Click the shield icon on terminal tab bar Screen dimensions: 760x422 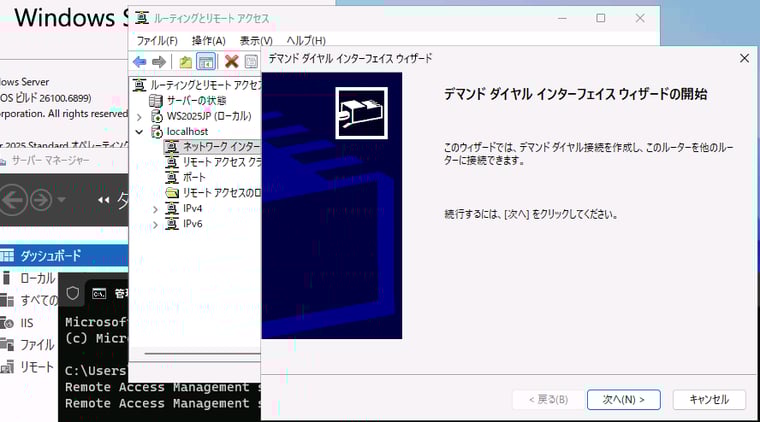[x=73, y=293]
